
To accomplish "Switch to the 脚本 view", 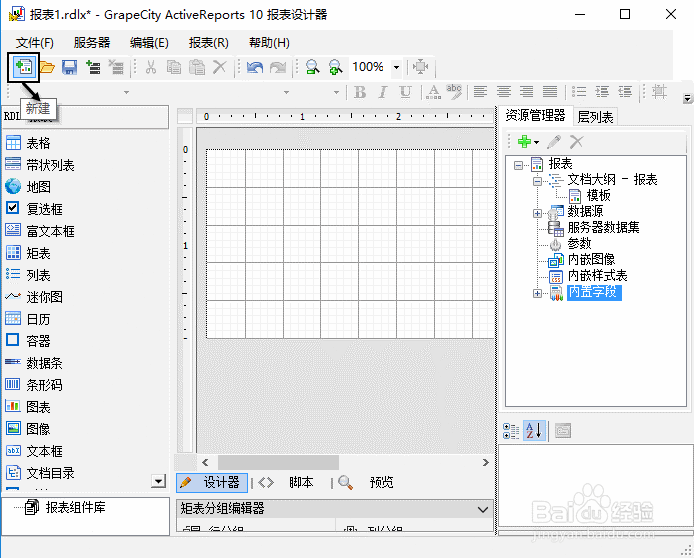I will pos(286,482).
